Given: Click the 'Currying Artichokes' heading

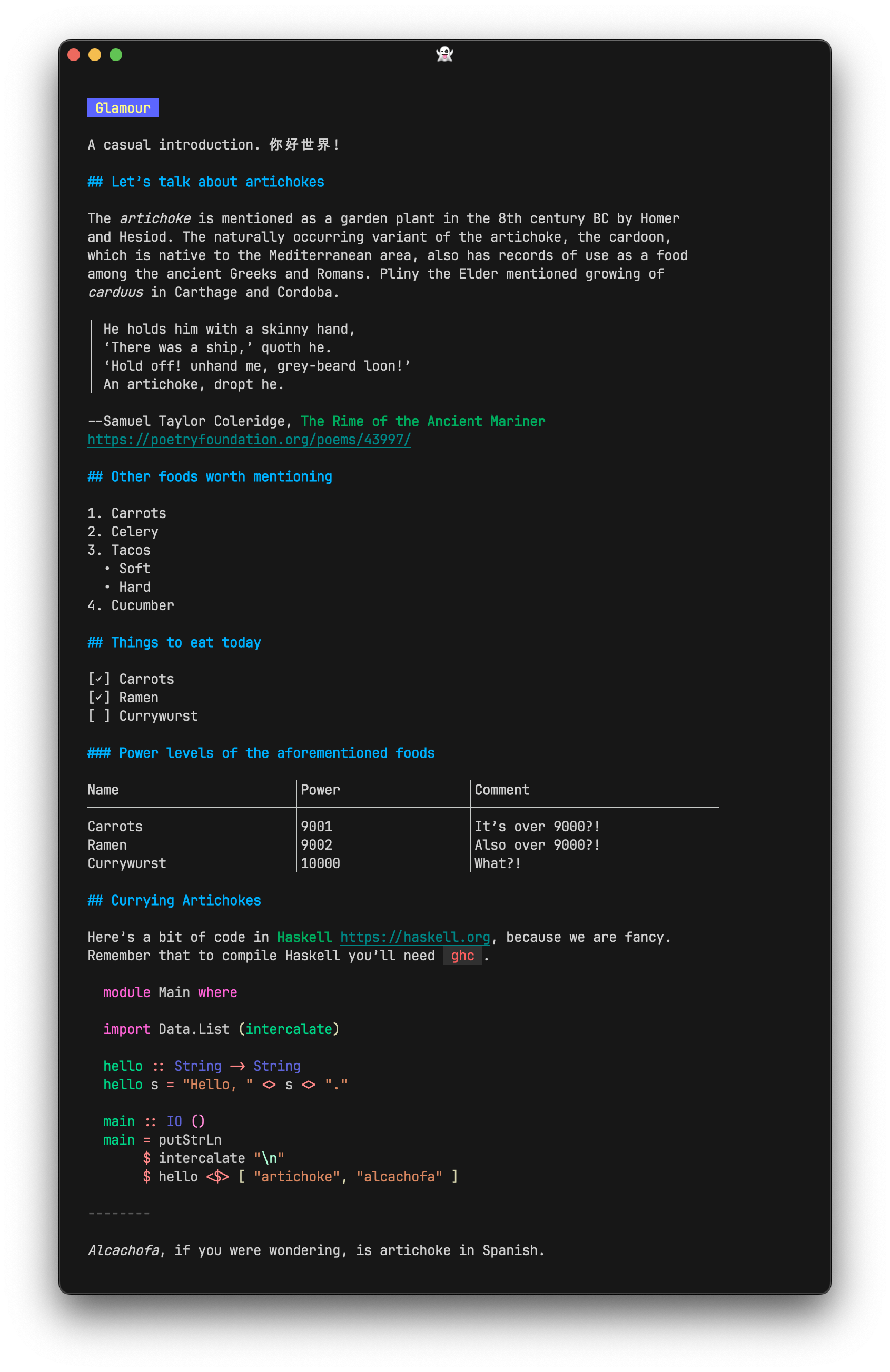Looking at the screenshot, I should tap(174, 900).
